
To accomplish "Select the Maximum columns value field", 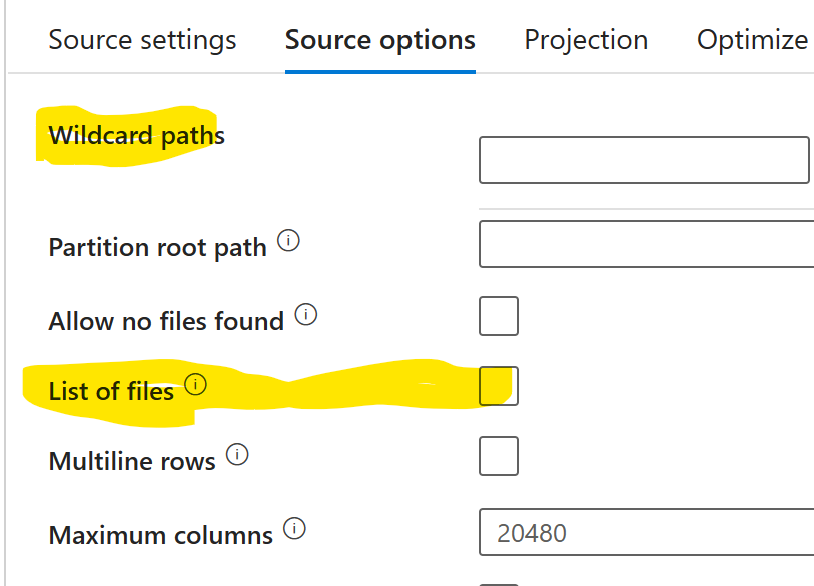I will tap(644, 532).
